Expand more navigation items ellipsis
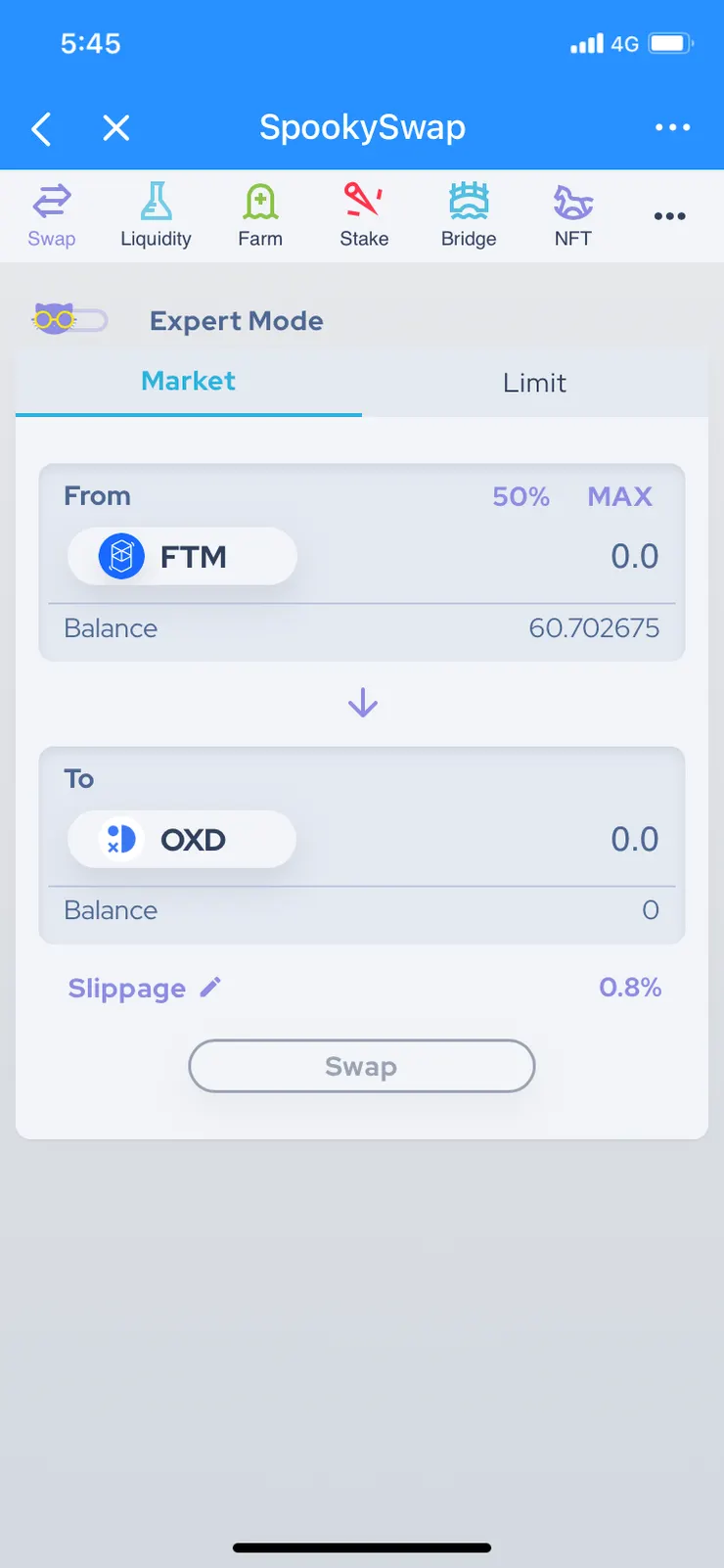The height and width of the screenshot is (1568, 724). 669,216
